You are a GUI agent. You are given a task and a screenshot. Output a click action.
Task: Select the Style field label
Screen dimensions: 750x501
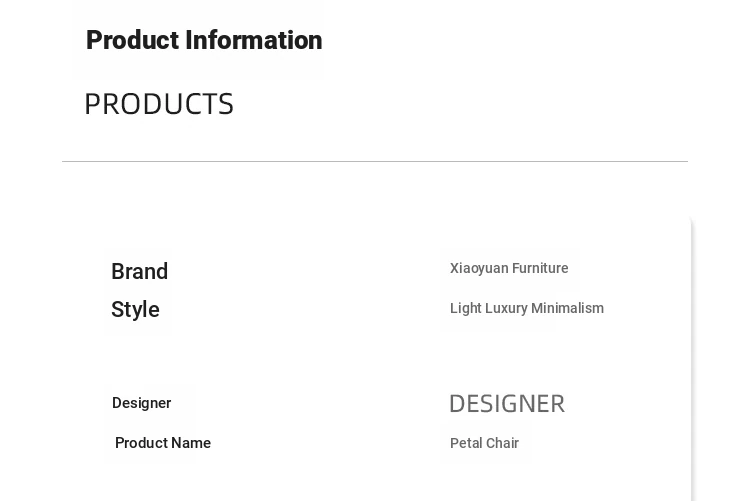[135, 310]
